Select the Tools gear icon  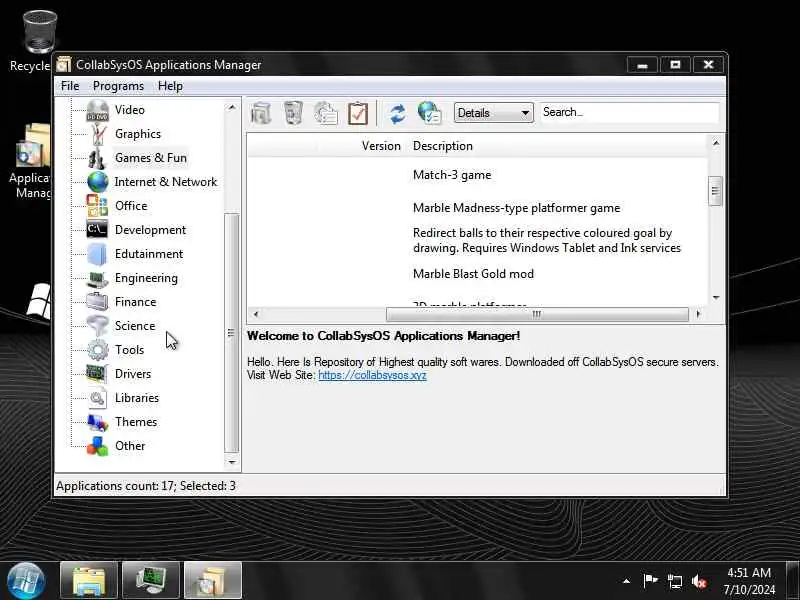pyautogui.click(x=97, y=350)
